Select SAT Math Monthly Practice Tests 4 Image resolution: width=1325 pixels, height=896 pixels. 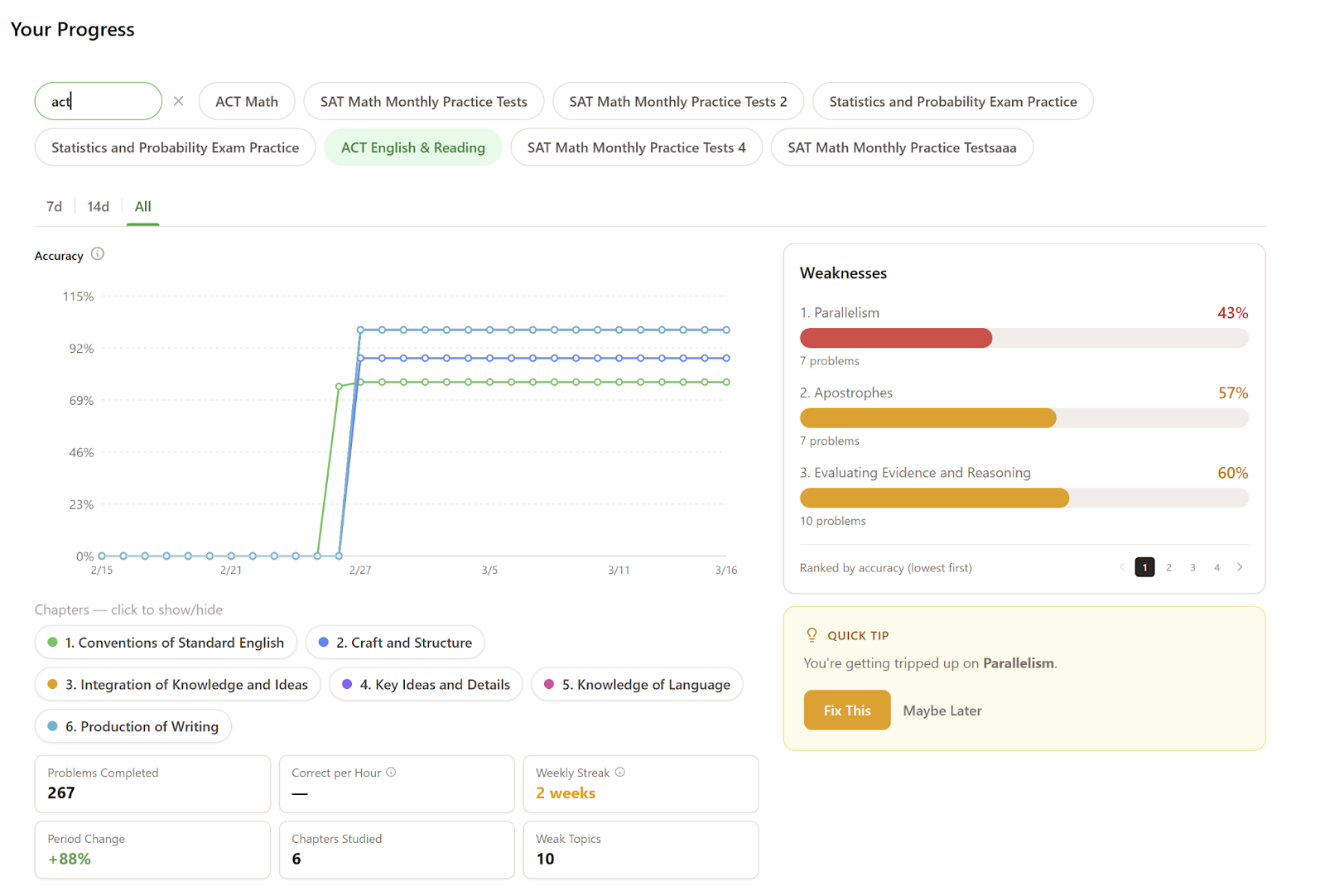pos(636,147)
